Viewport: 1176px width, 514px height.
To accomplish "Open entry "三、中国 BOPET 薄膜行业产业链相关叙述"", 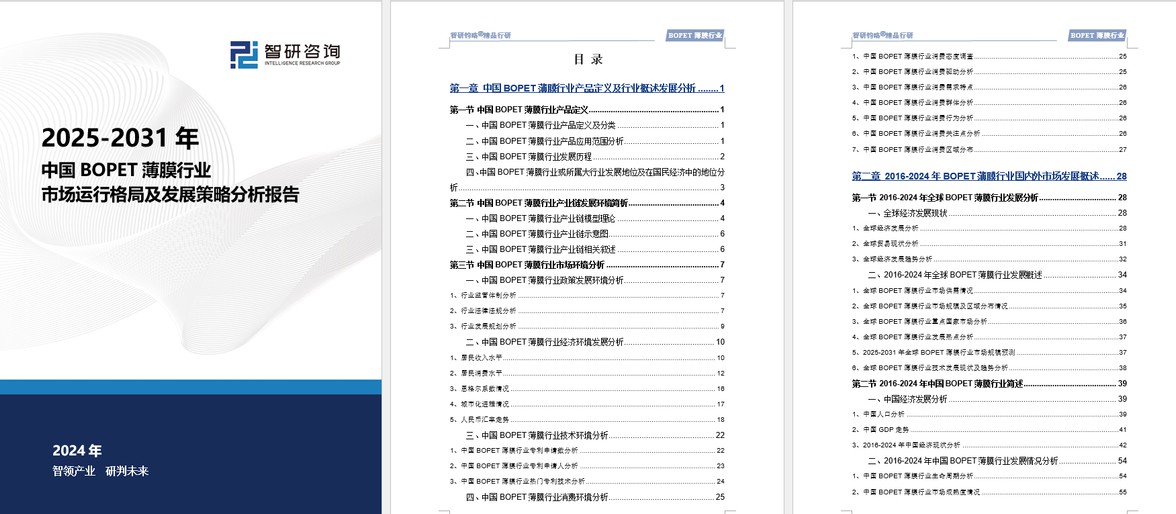I will pyautogui.click(x=596, y=249).
